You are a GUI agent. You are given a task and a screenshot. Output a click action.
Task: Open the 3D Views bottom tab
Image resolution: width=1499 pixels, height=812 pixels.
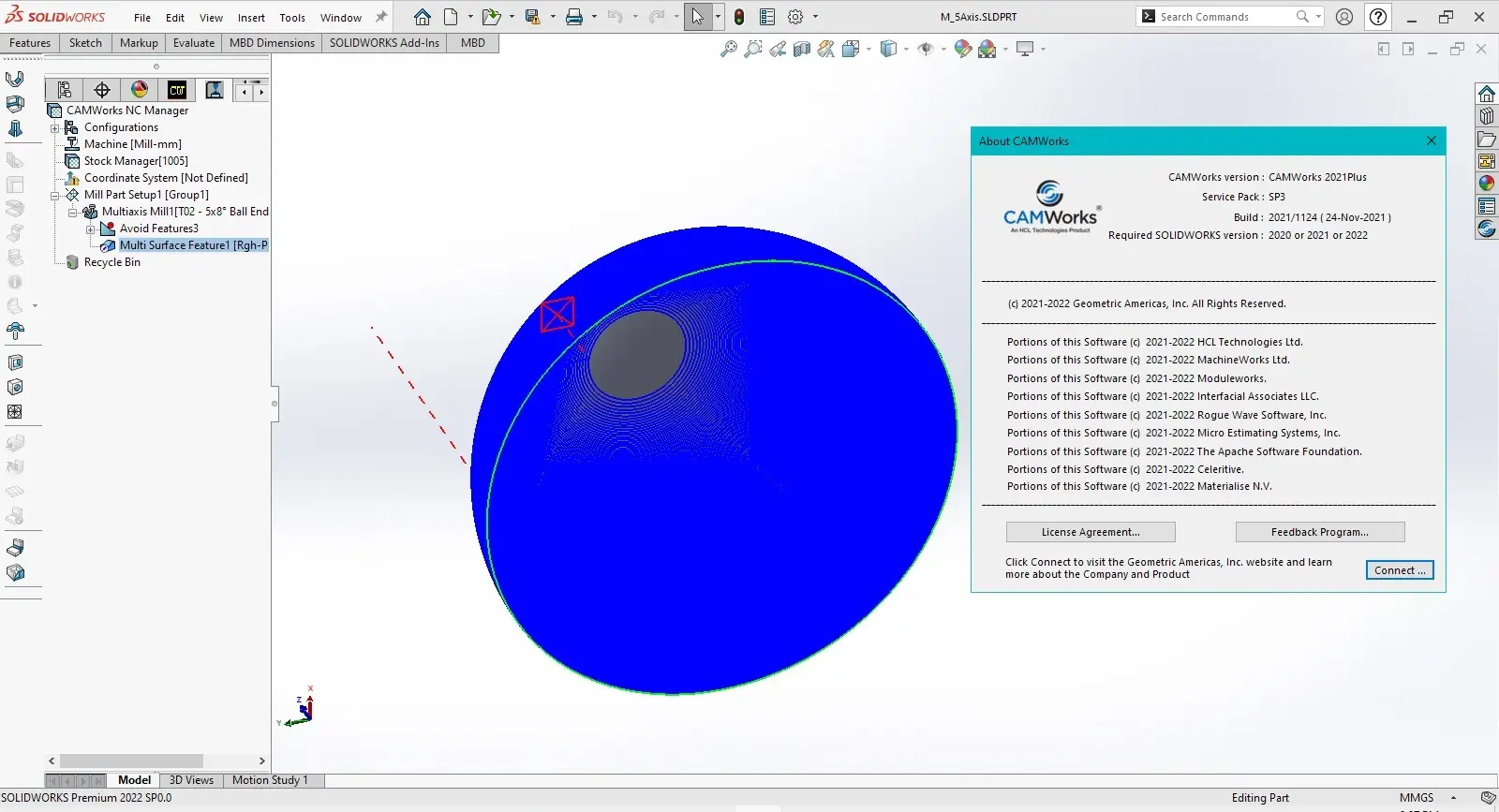click(x=191, y=780)
